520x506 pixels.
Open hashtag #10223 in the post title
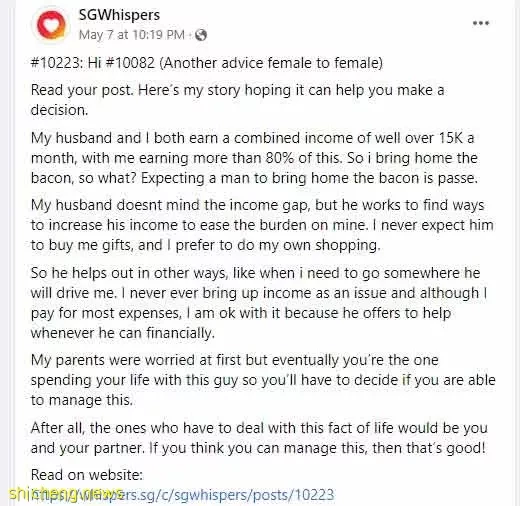pos(55,63)
